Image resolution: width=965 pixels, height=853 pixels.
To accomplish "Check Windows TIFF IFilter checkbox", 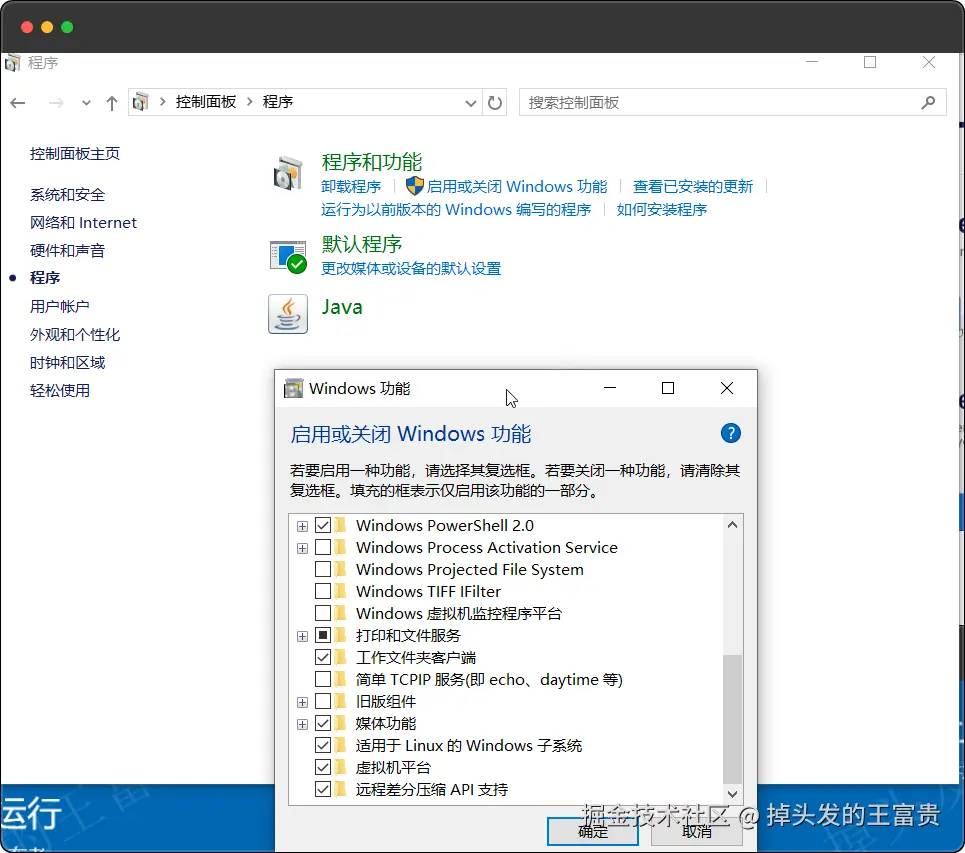I will point(323,591).
